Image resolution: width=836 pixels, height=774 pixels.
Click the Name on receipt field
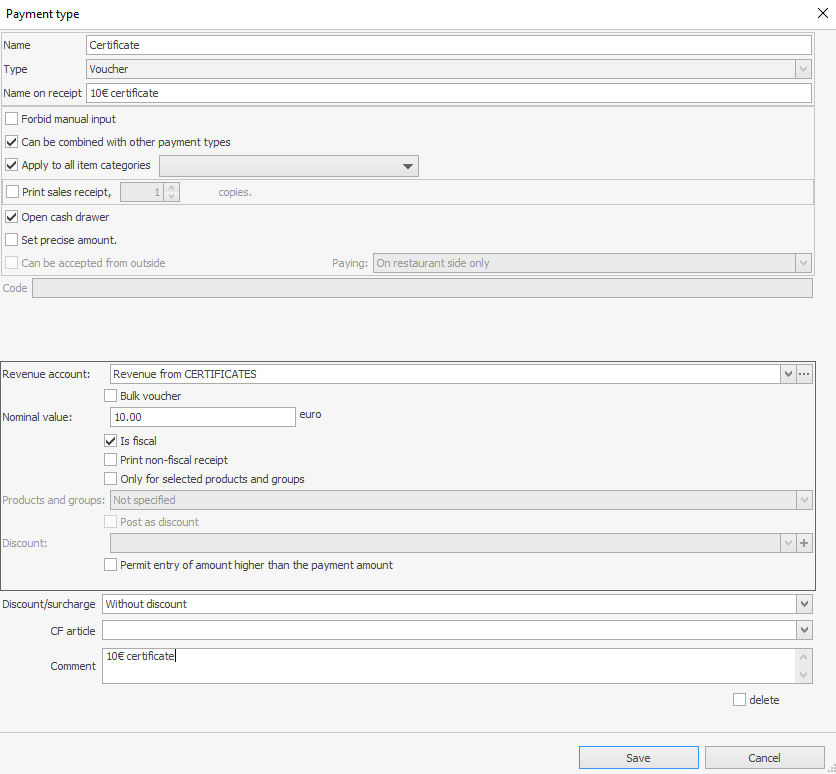(x=448, y=93)
